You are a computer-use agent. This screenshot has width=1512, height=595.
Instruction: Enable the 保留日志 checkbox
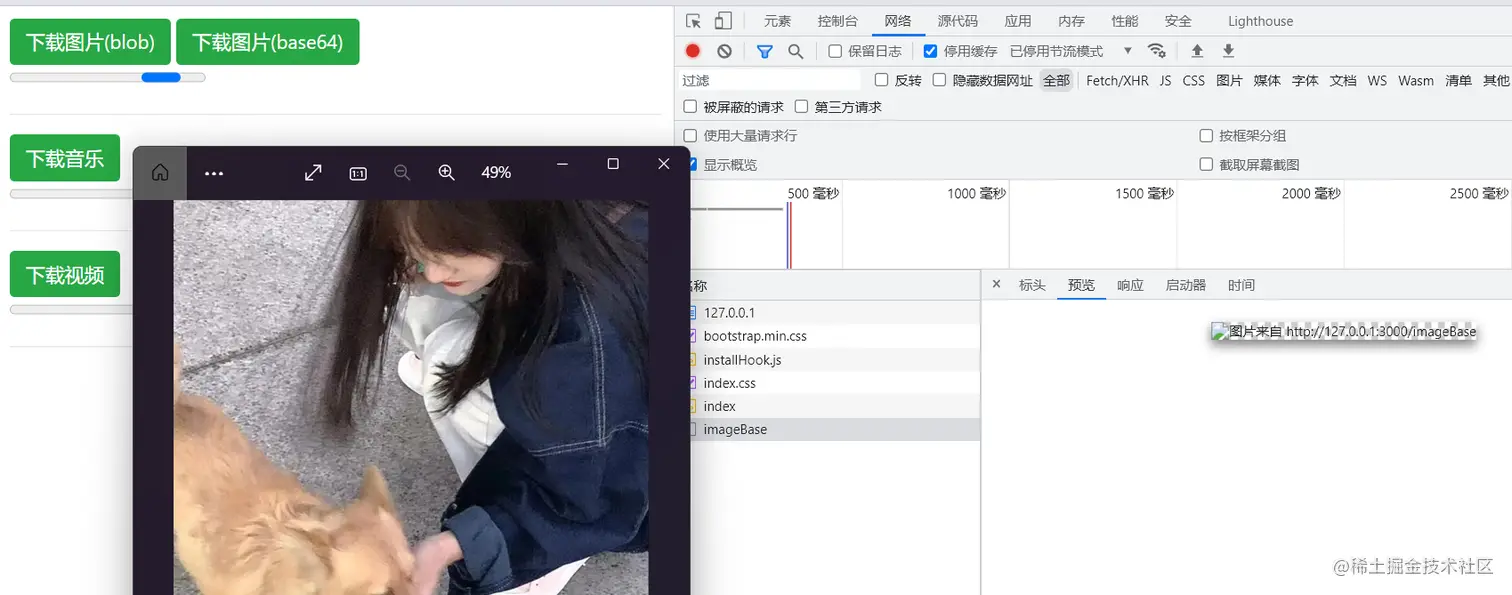(x=835, y=51)
